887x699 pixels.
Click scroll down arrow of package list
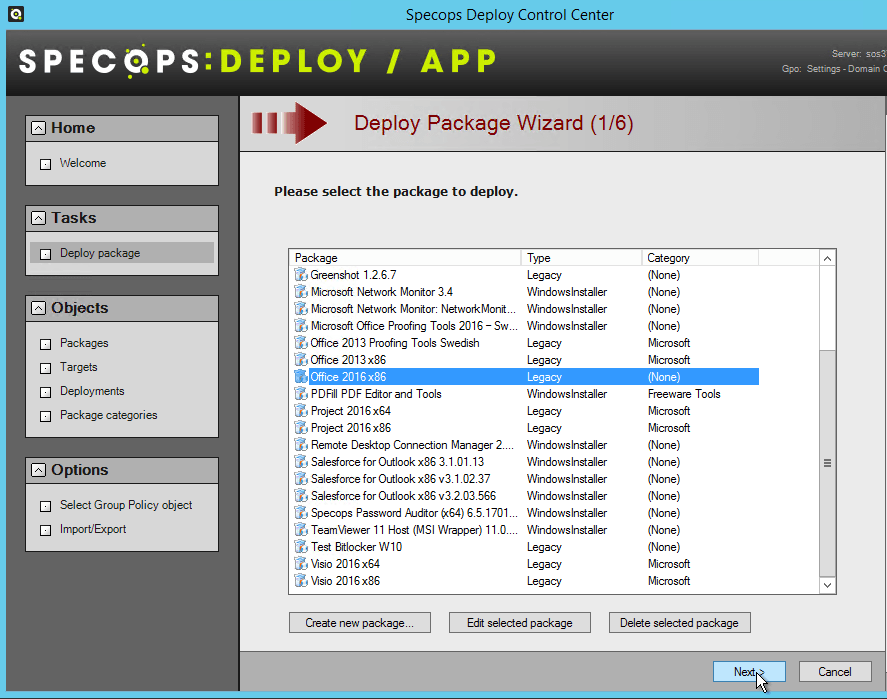(x=828, y=585)
